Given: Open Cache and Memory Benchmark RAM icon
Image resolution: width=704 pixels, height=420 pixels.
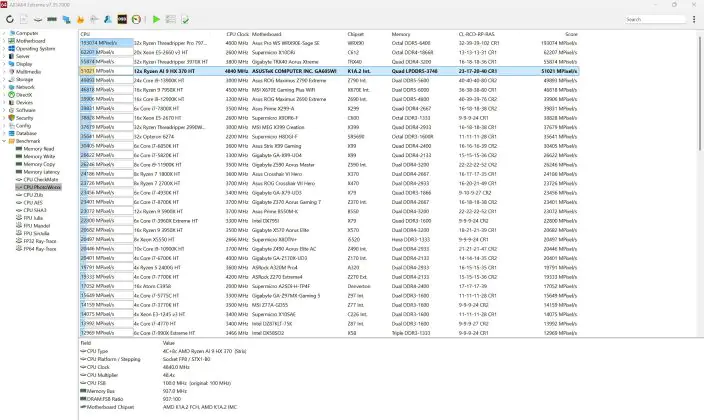Looking at the screenshot, I should (x=52, y=19).
